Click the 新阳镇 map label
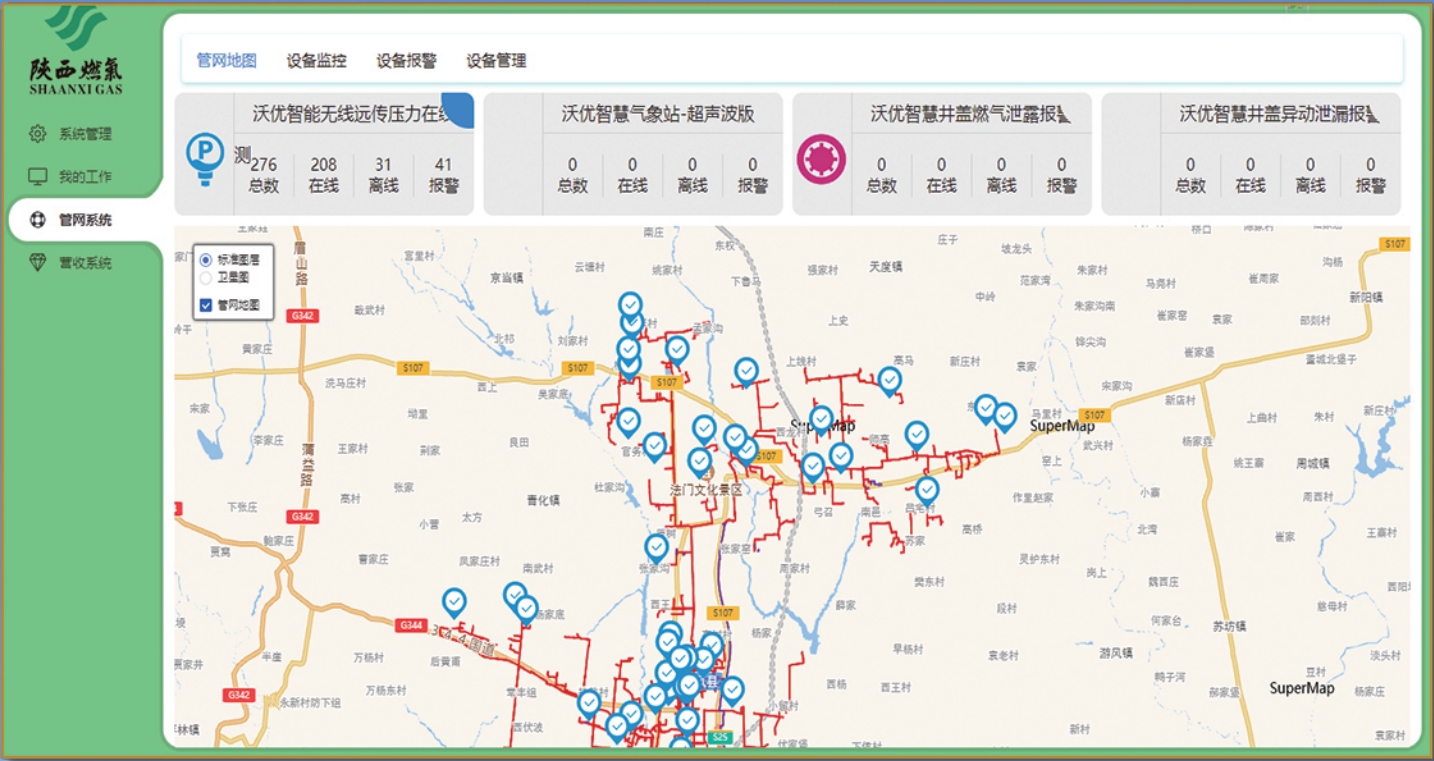Viewport: 1434px width, 761px height. point(1365,297)
